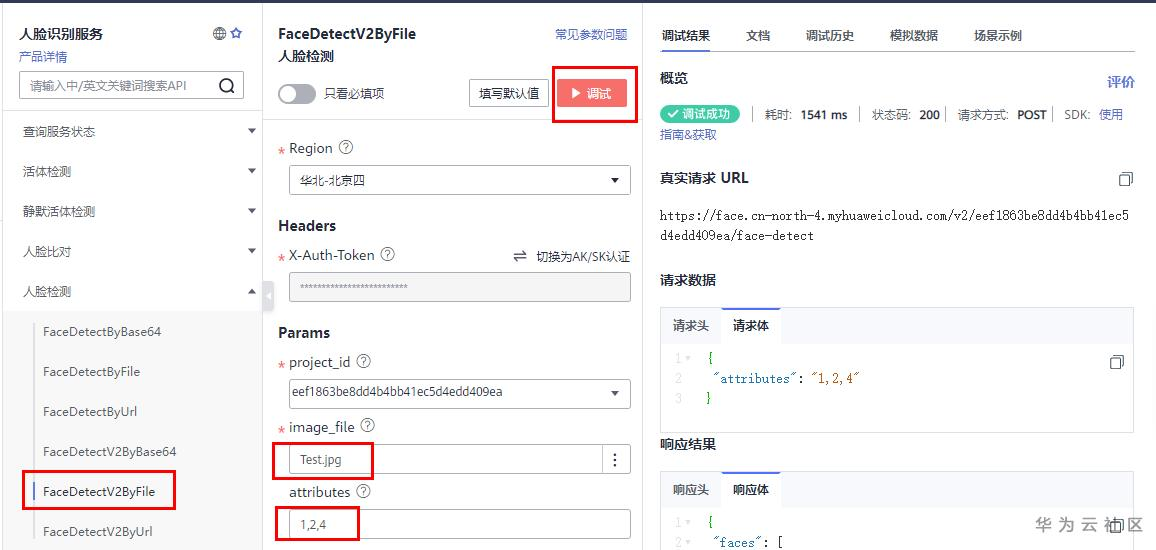The height and width of the screenshot is (550, 1156).
Task: Toggle the 只看必填项 switch
Action: [296, 94]
